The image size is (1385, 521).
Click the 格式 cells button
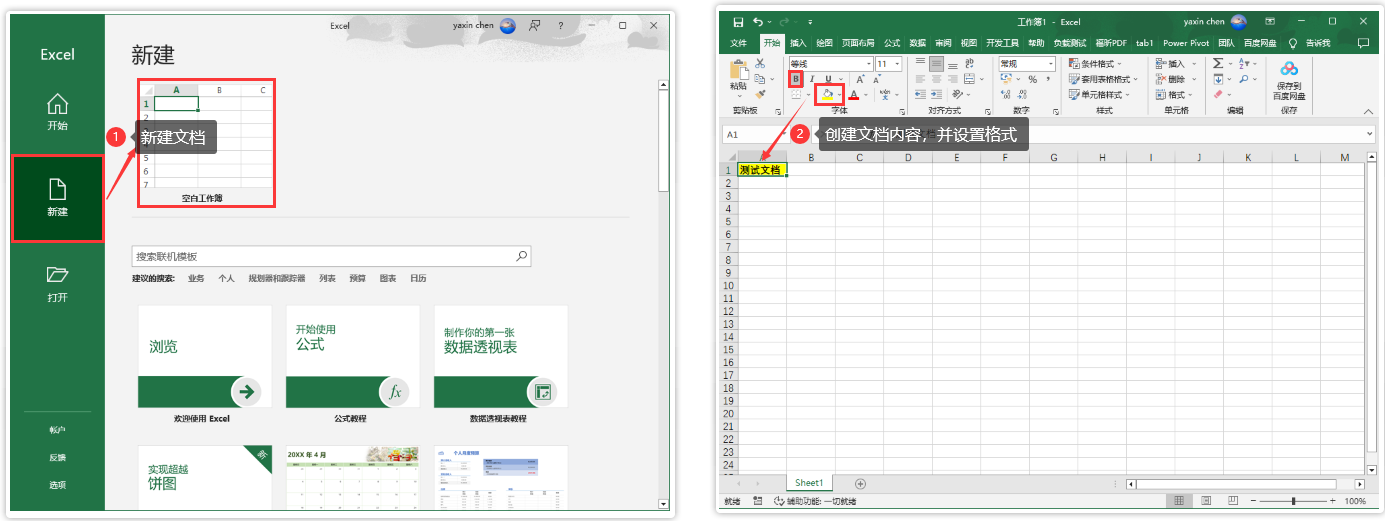tap(1175, 95)
